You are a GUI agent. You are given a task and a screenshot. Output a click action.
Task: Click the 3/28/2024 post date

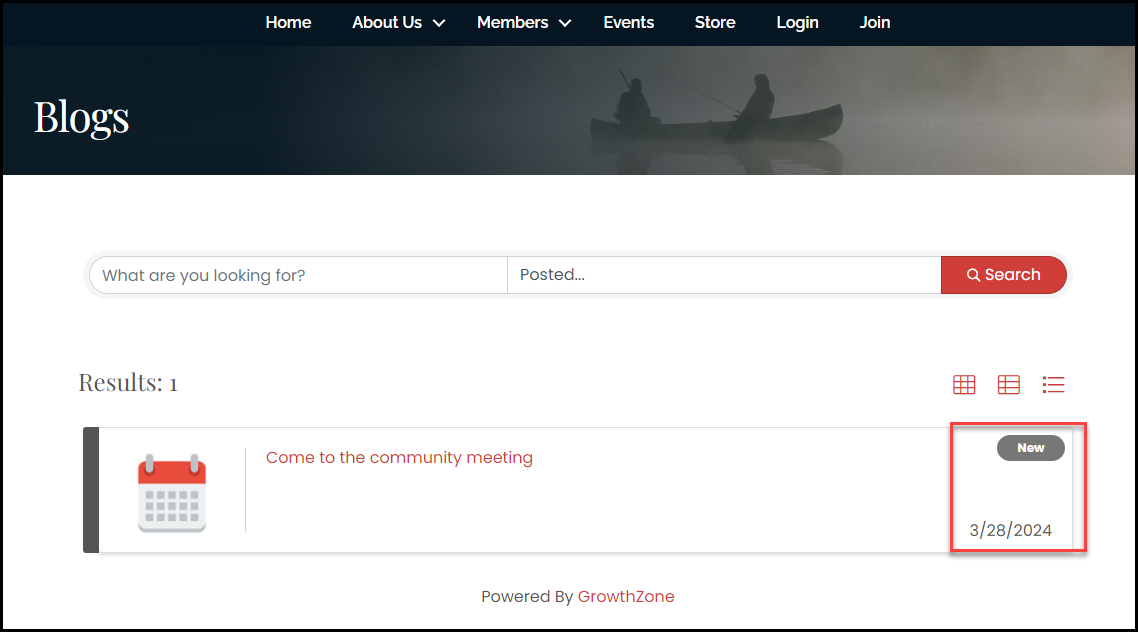(1010, 530)
